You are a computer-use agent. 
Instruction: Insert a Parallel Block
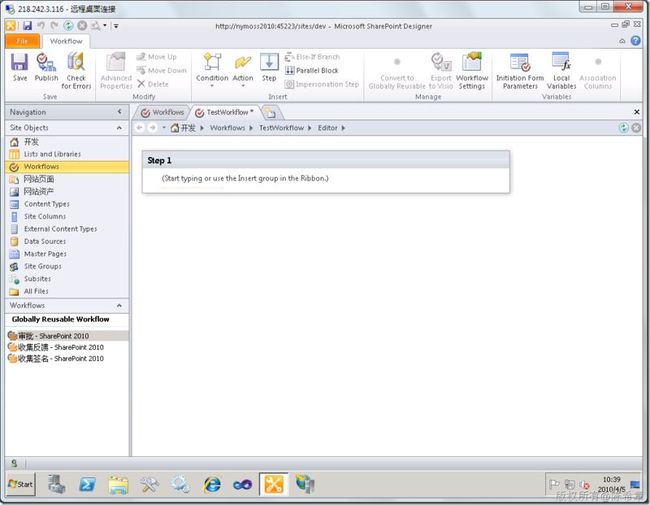click(x=312, y=70)
